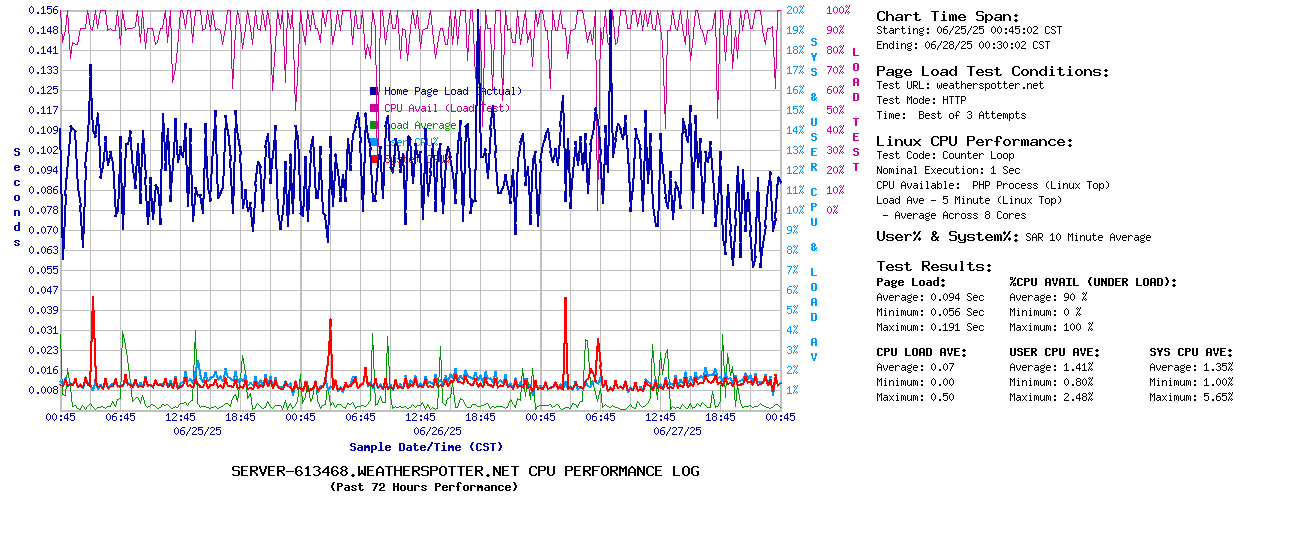Image resolution: width=1300 pixels, height=550 pixels.
Task: Click the weatherspotter.net test URL
Action: [989, 86]
